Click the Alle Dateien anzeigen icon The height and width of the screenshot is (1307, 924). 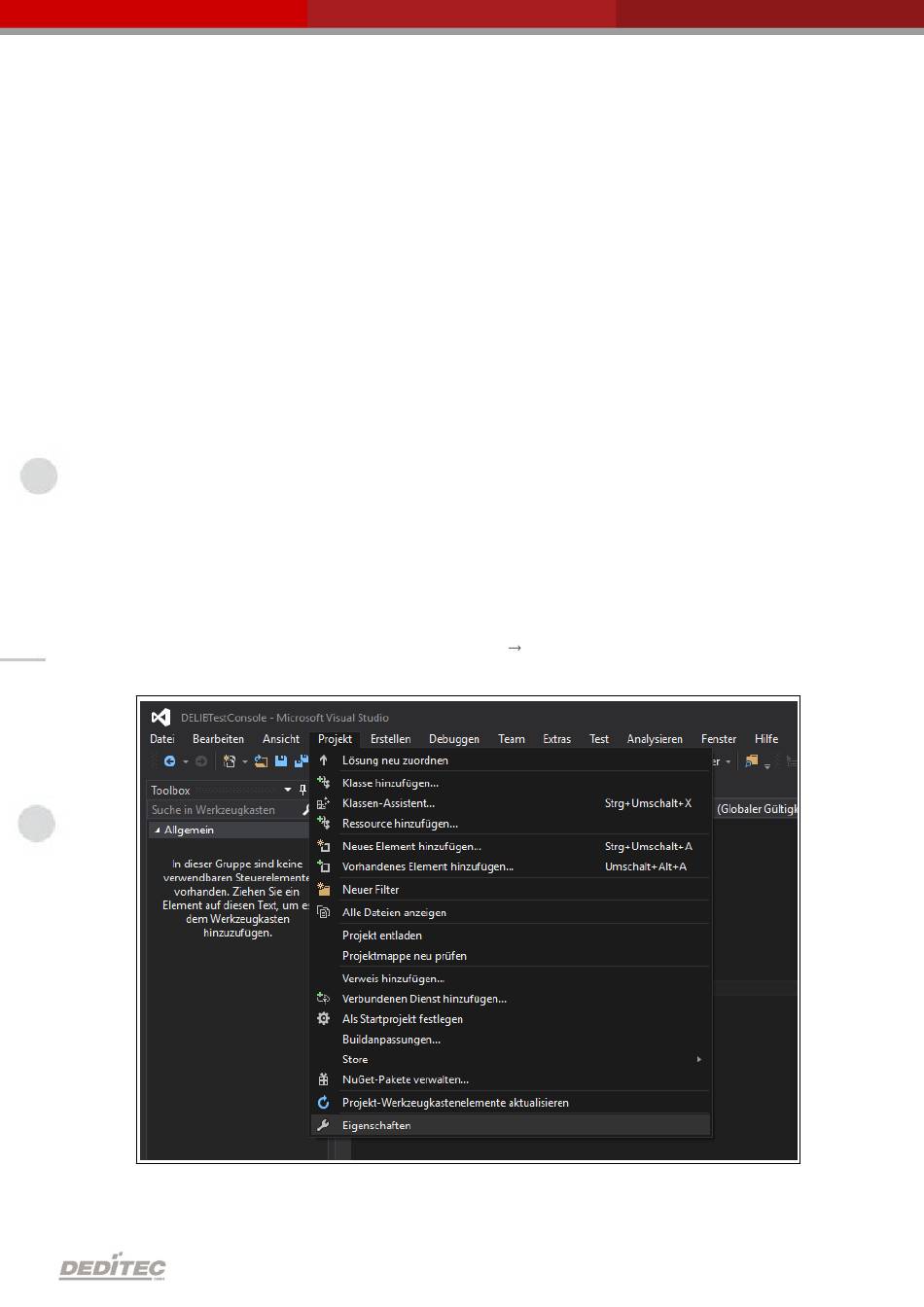click(x=324, y=912)
